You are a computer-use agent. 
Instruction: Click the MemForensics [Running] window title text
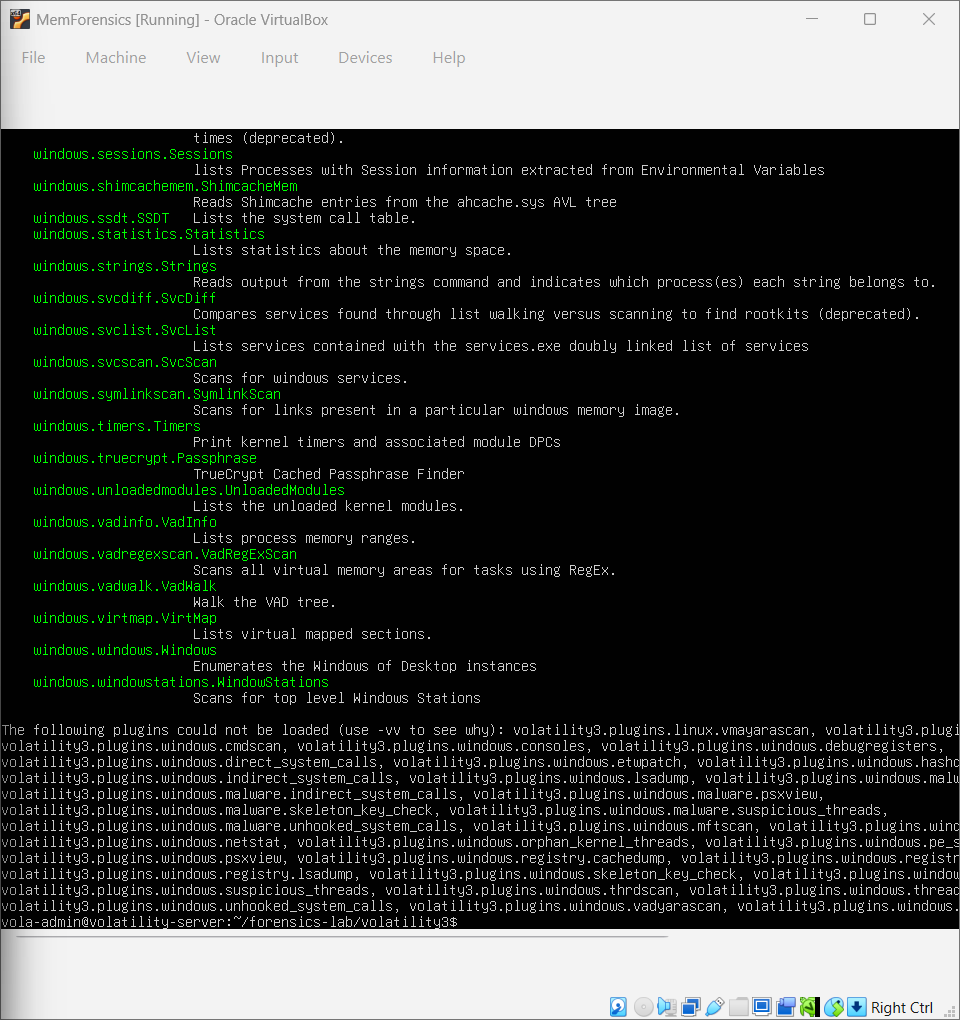click(182, 20)
